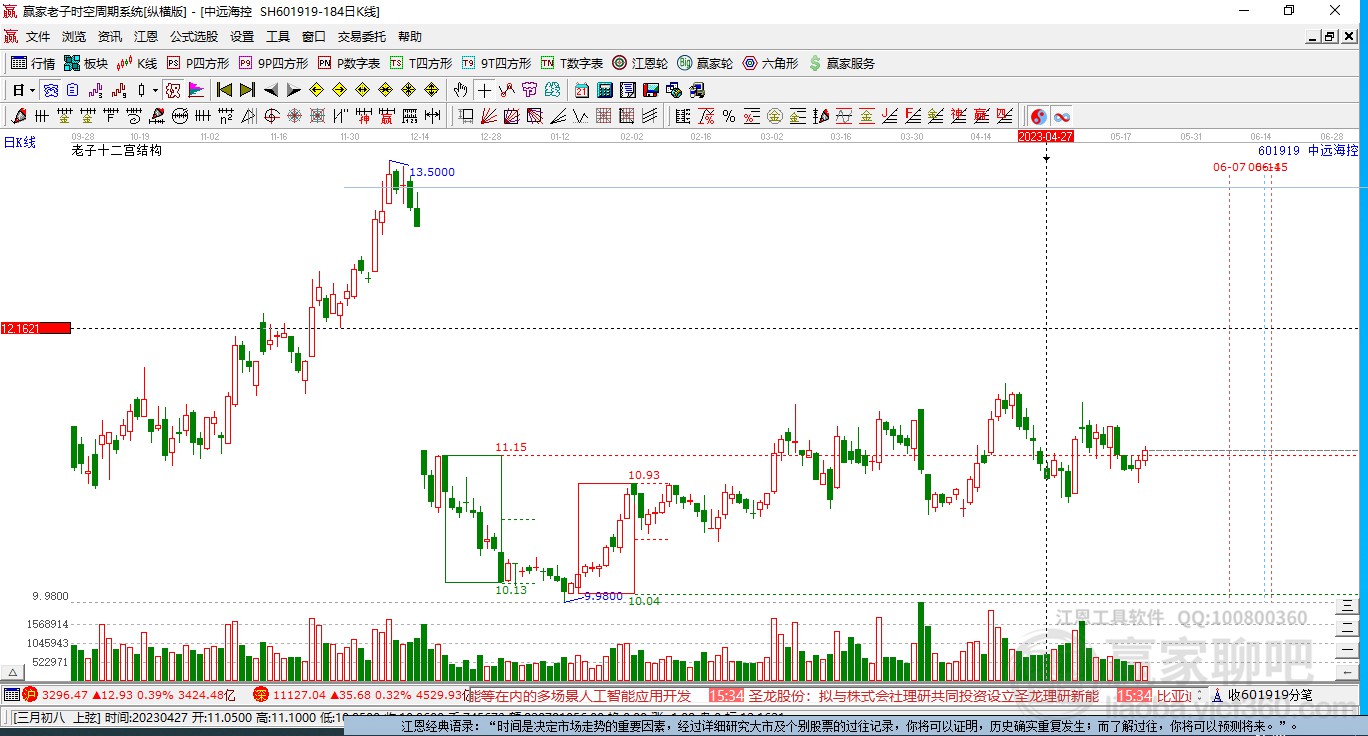The image size is (1368, 736).
Task: Restore the inner chart child window
Action: pos(1329,36)
